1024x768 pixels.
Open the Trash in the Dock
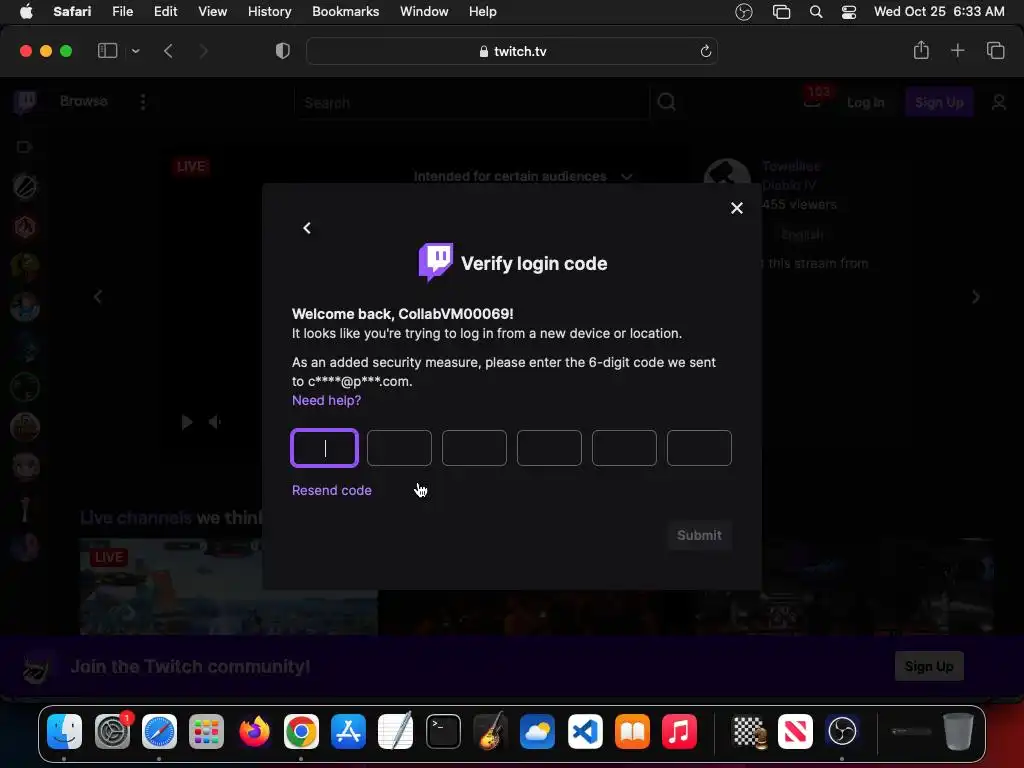957,731
